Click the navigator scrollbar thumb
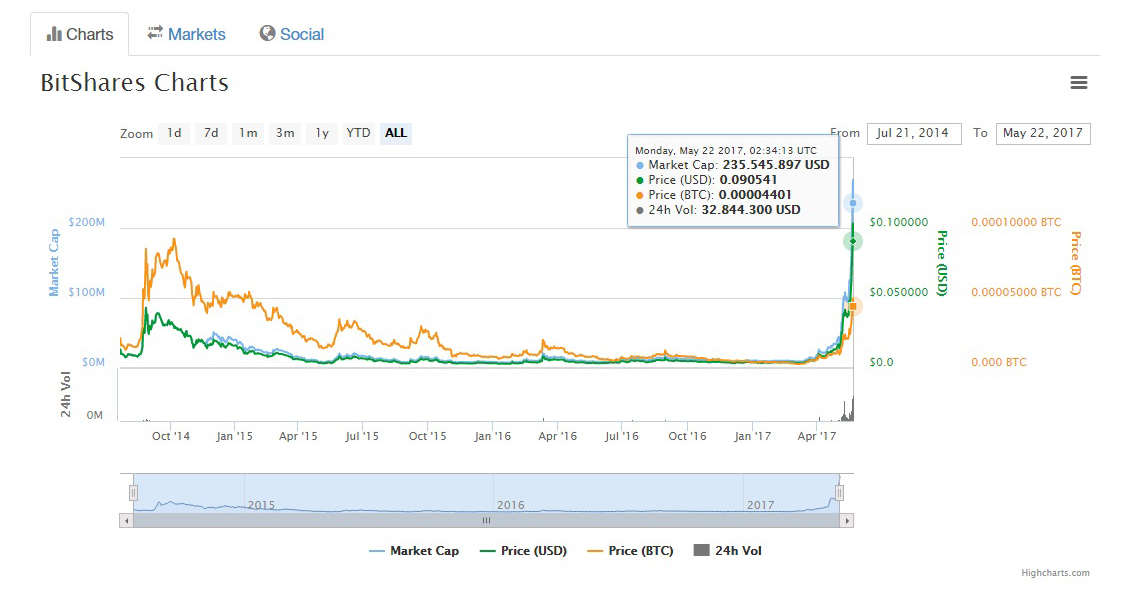The height and width of the screenshot is (597, 1123). (486, 521)
